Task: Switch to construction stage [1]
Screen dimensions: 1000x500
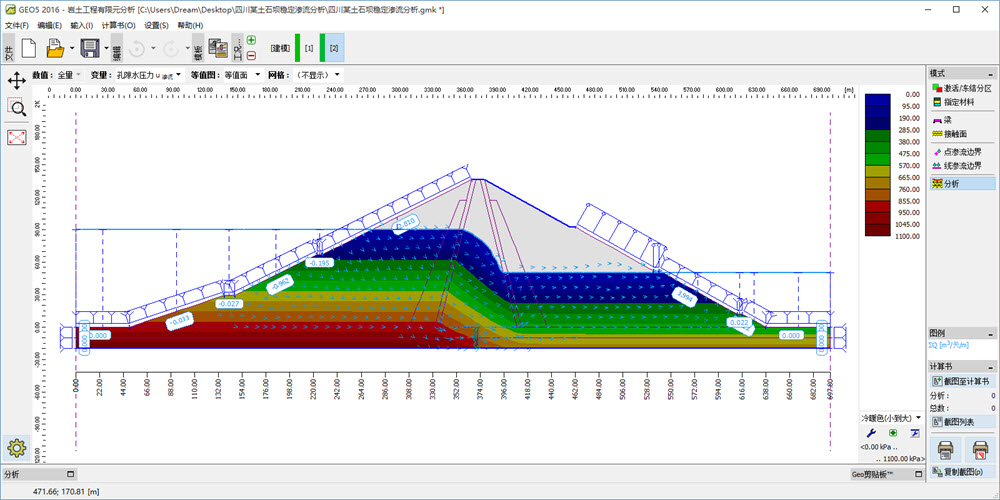Action: click(x=309, y=48)
